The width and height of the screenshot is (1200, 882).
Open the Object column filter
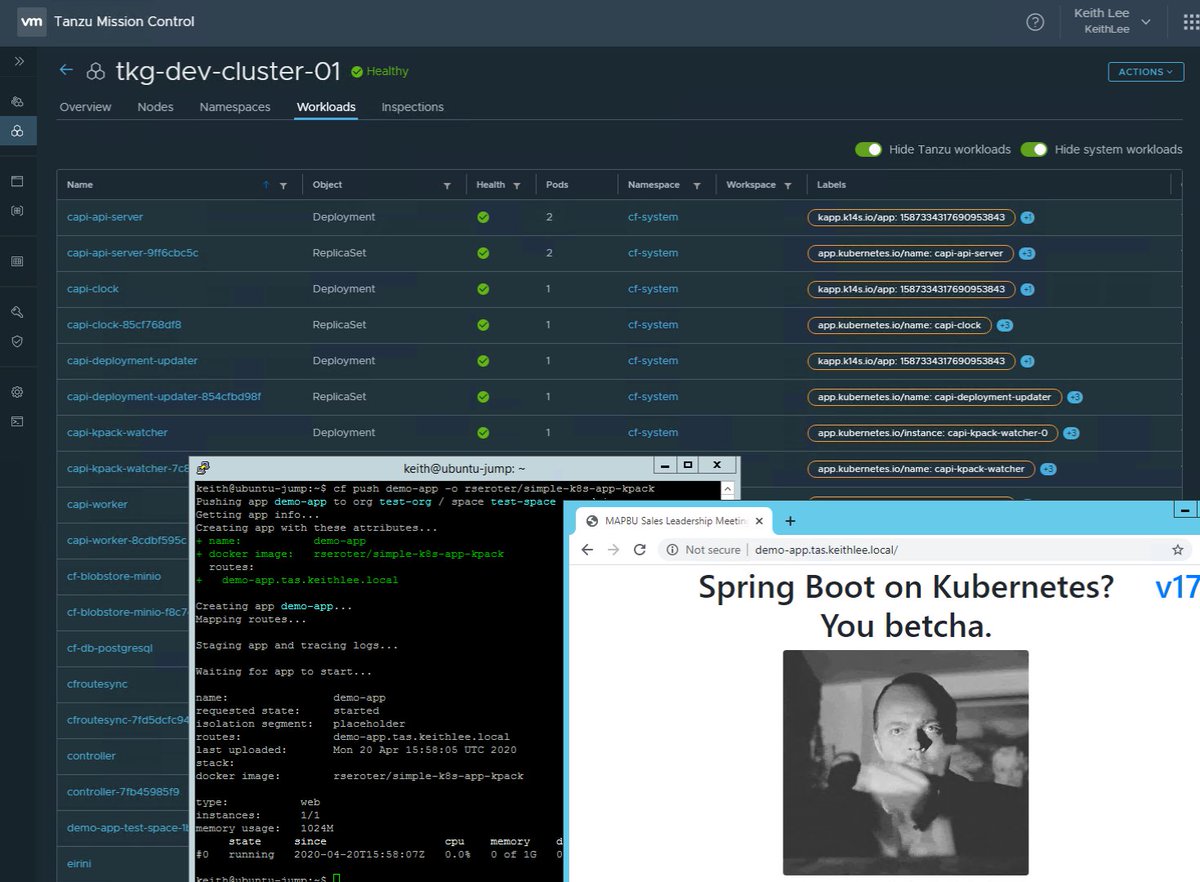pyautogui.click(x=447, y=185)
